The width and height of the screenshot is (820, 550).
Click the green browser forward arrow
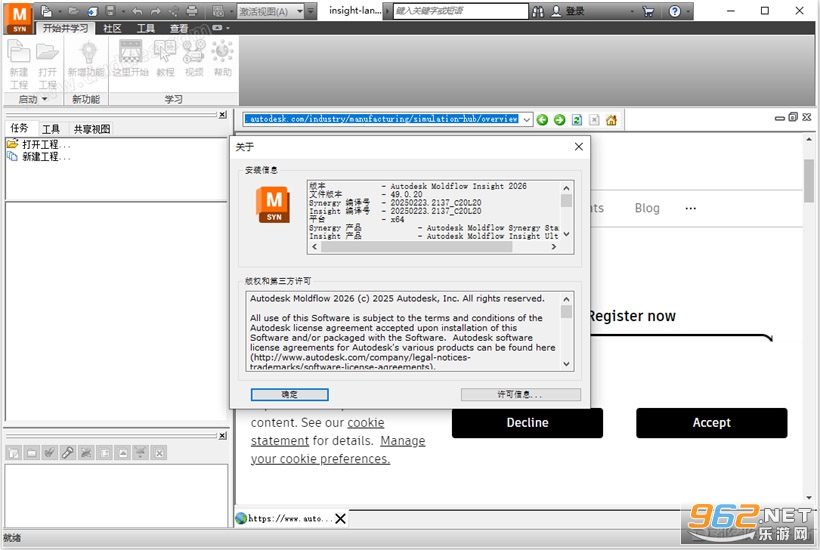pyautogui.click(x=560, y=120)
